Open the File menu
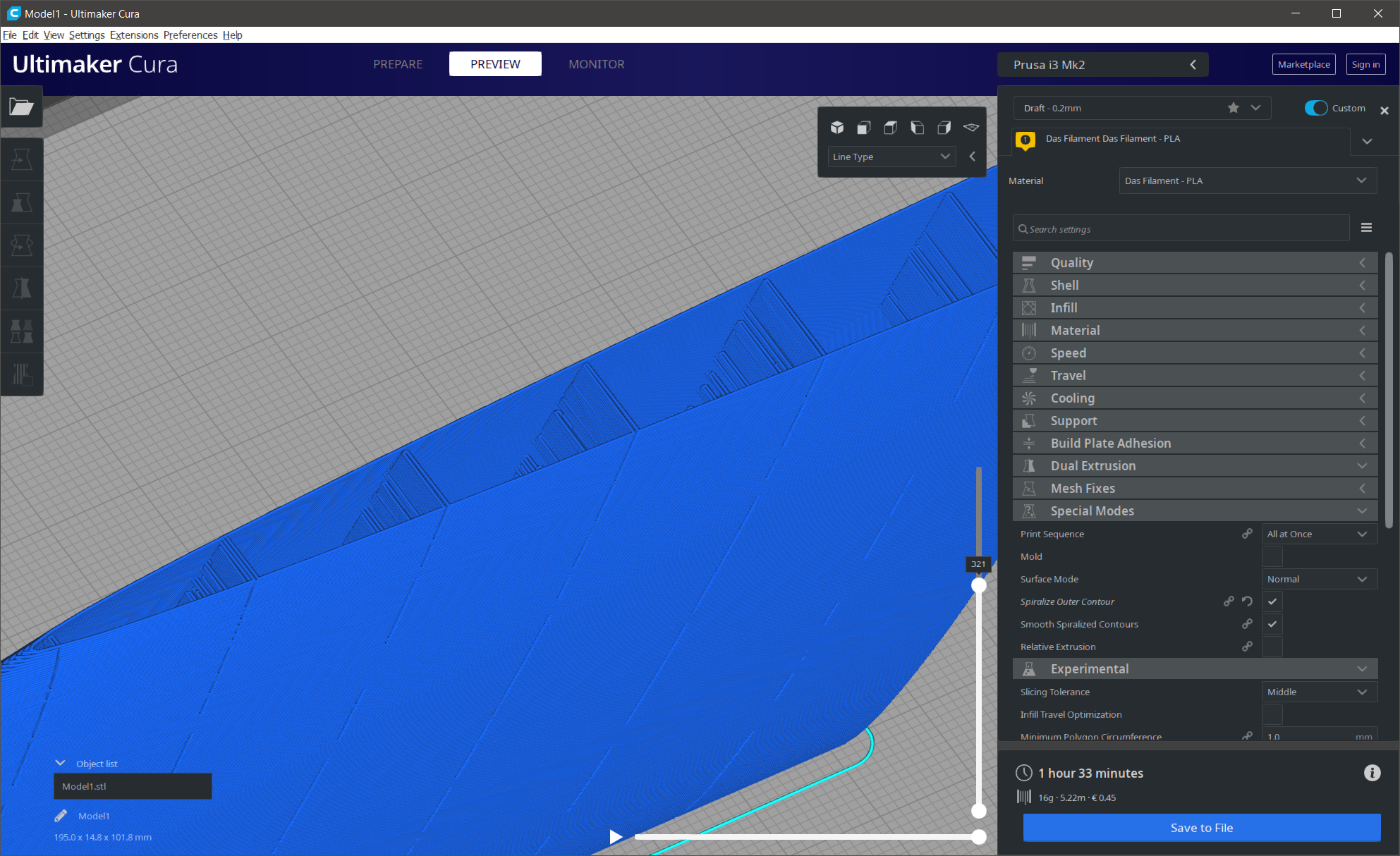Screen dimensions: 1400x856 tap(10, 35)
